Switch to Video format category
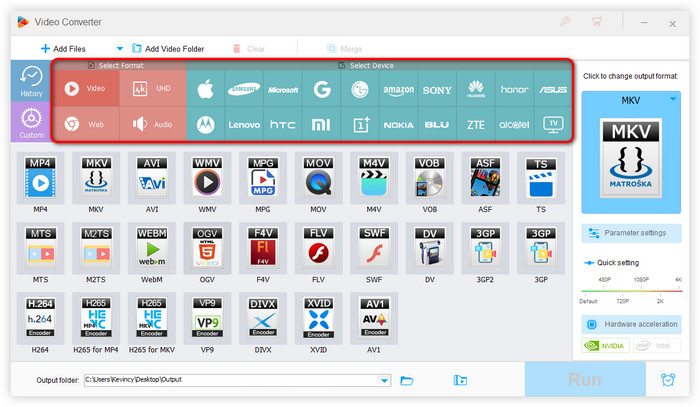The image size is (700, 407). tap(86, 88)
